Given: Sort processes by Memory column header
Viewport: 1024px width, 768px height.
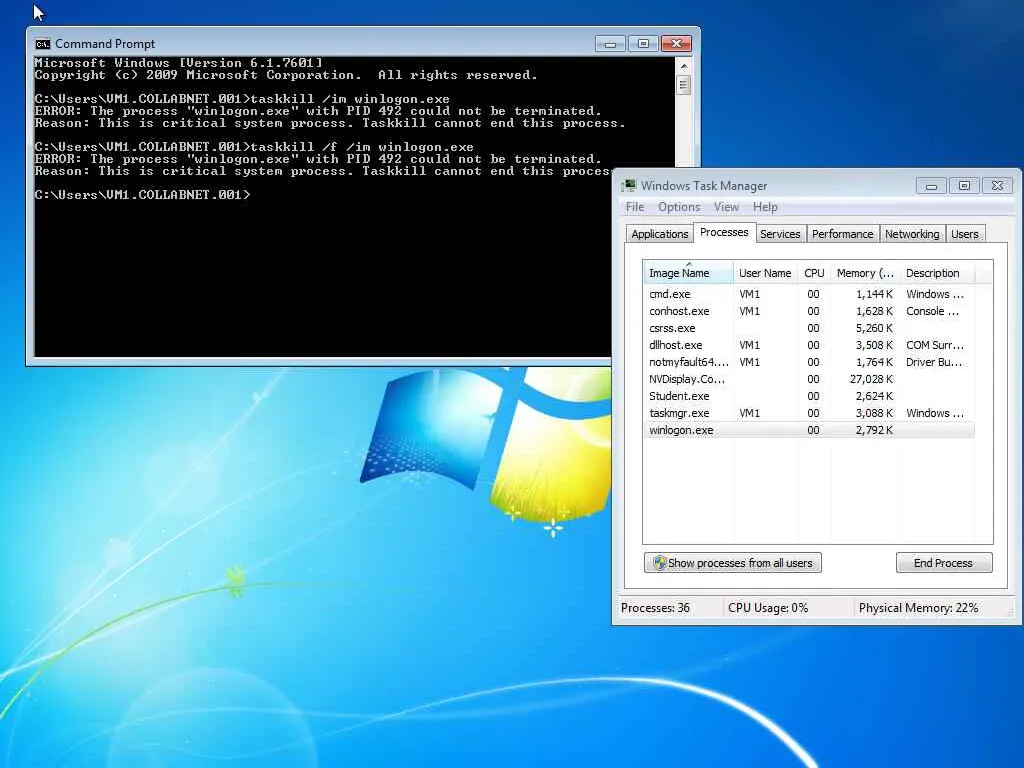Looking at the screenshot, I should pos(865,273).
